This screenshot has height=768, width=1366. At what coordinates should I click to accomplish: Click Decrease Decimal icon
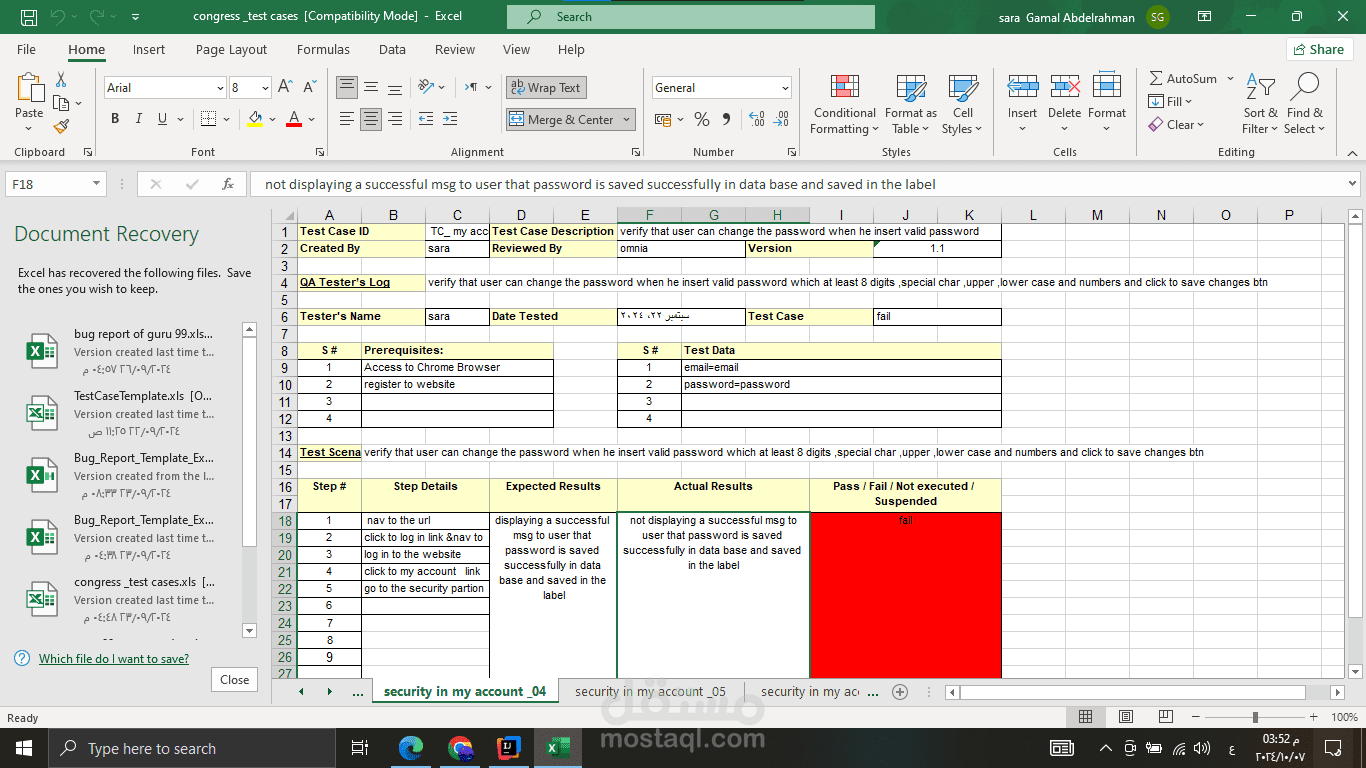[781, 119]
